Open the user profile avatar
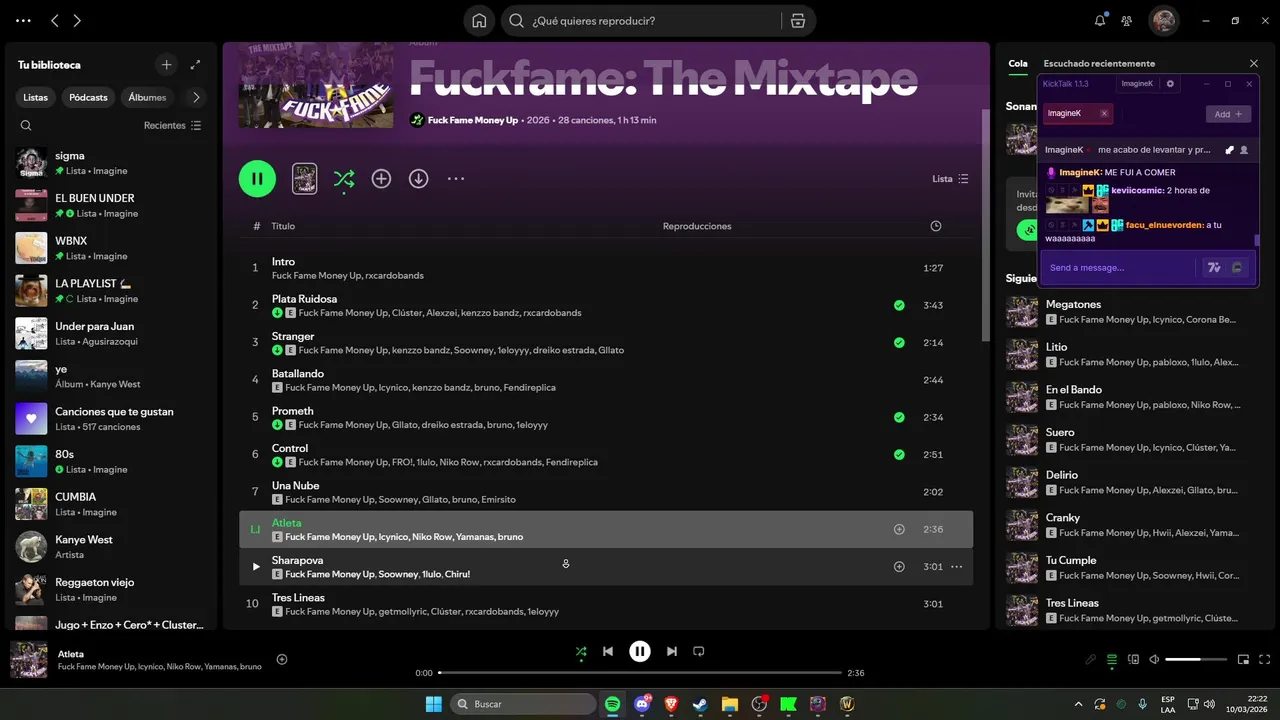Viewport: 1280px width, 720px height. (x=1163, y=20)
